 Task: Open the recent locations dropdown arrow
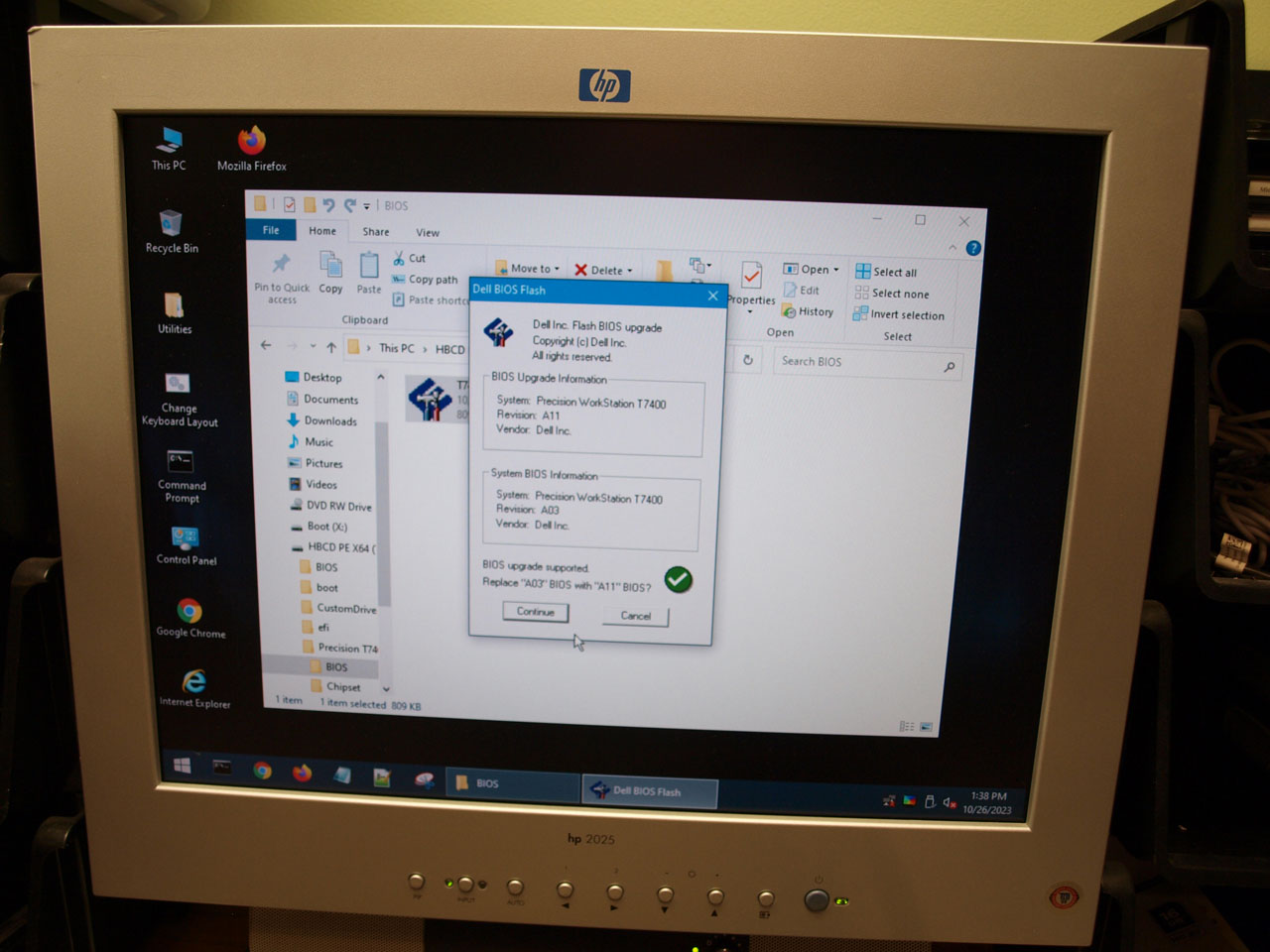313,346
